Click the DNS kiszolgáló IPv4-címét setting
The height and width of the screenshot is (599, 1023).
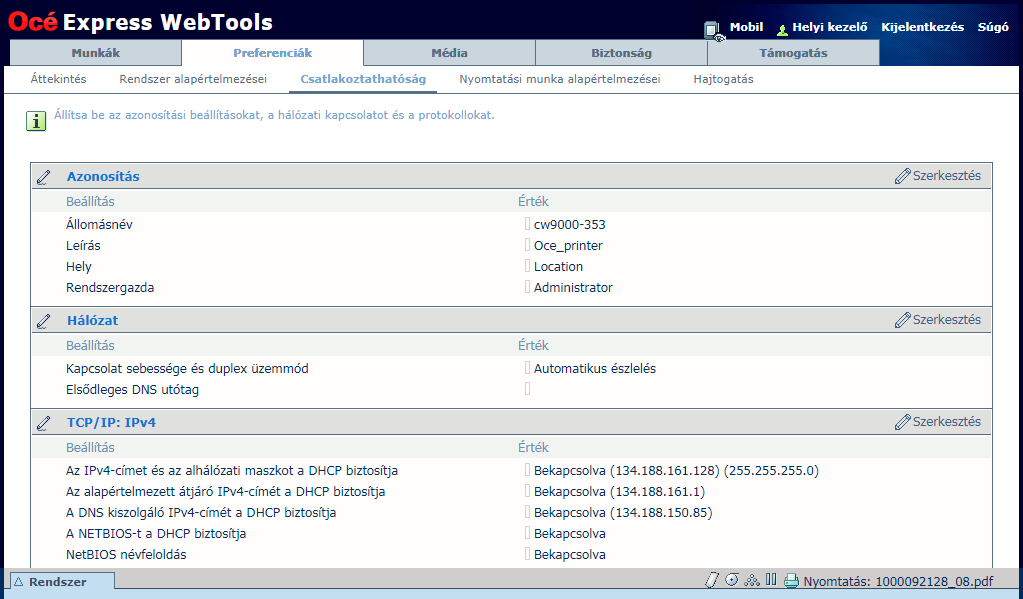pos(201,512)
